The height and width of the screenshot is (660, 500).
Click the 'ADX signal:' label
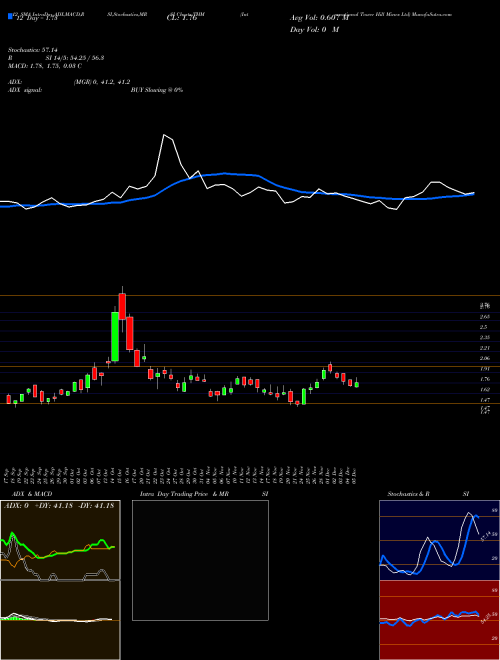(x=25, y=90)
